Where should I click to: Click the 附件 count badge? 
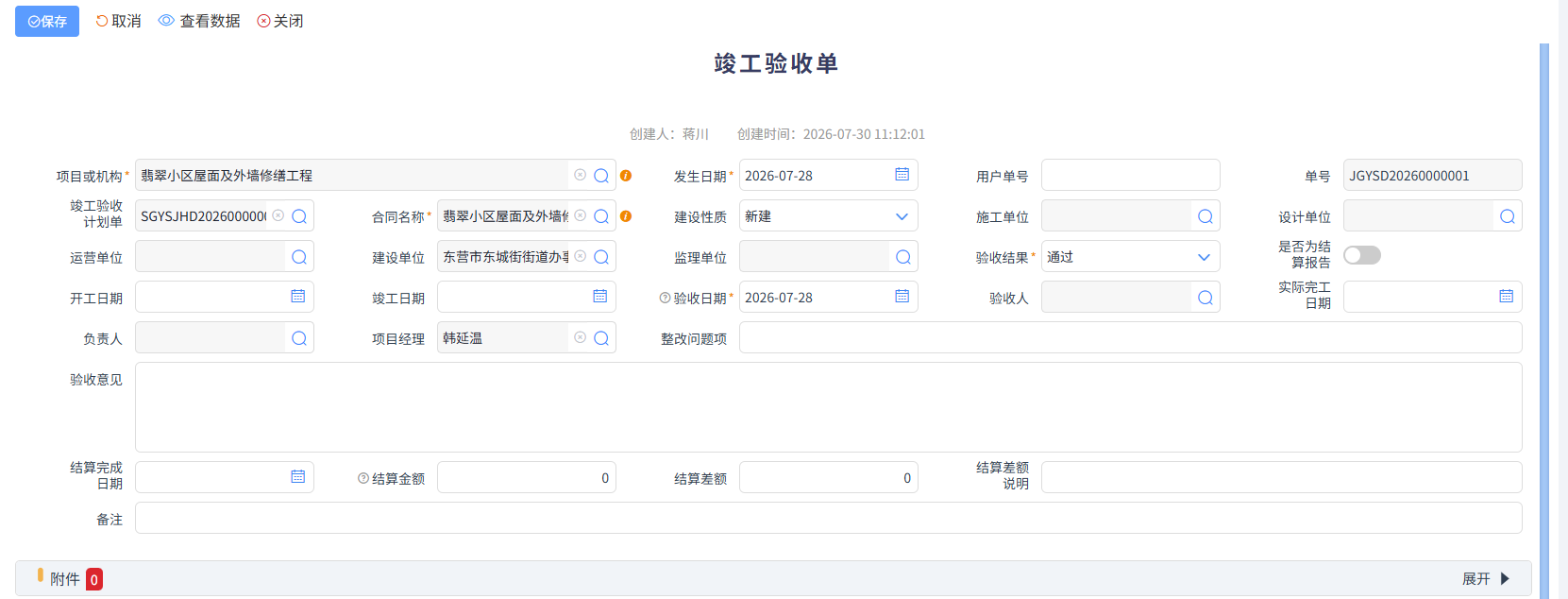coord(94,579)
